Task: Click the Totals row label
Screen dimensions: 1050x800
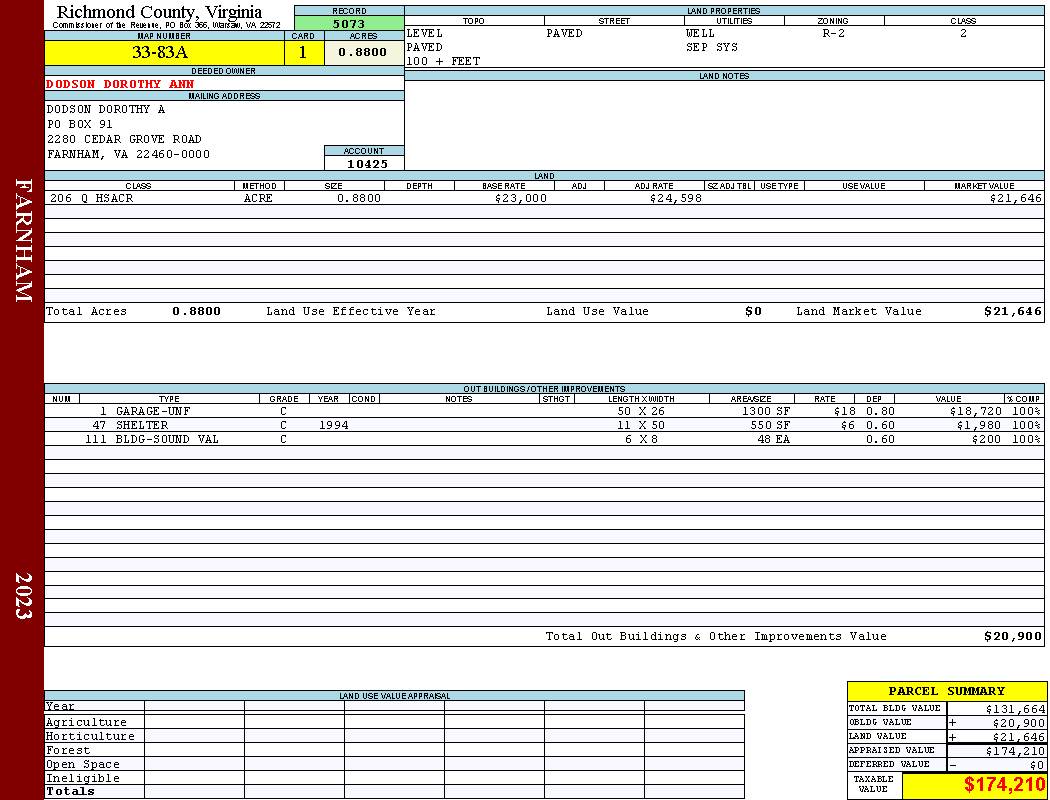Action: click(70, 791)
